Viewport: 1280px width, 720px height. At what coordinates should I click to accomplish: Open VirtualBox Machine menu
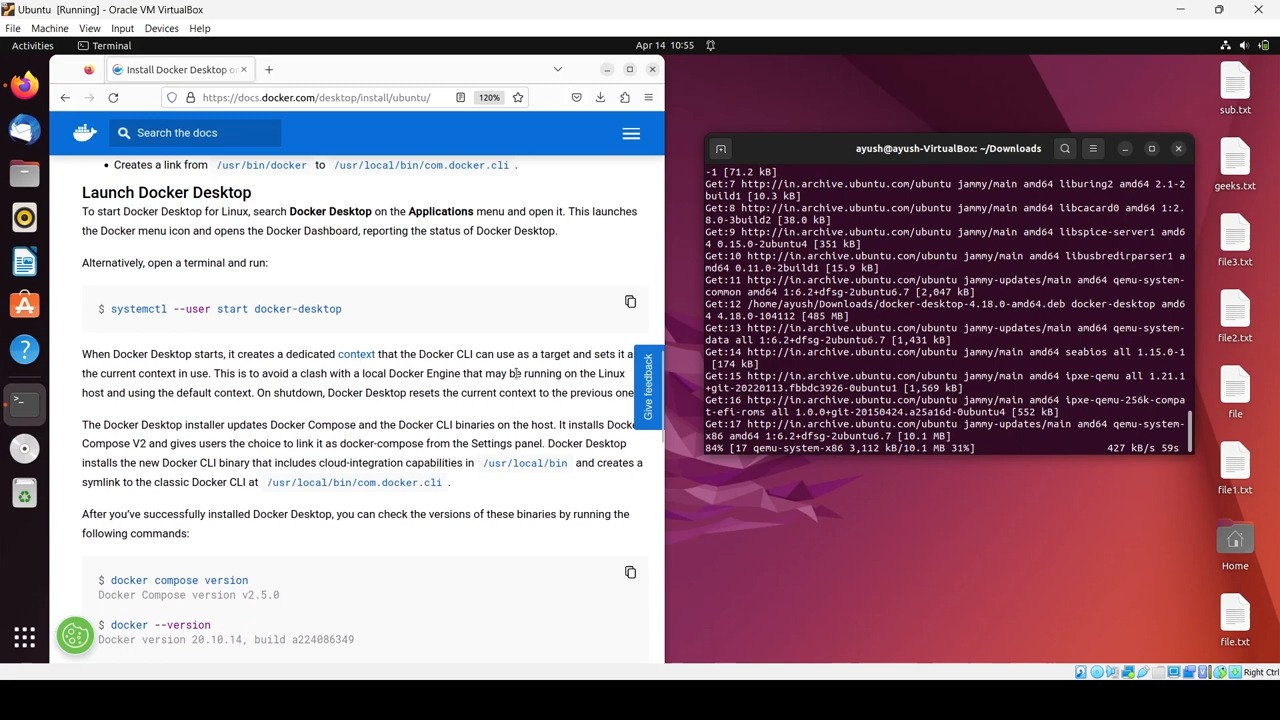[x=49, y=28]
